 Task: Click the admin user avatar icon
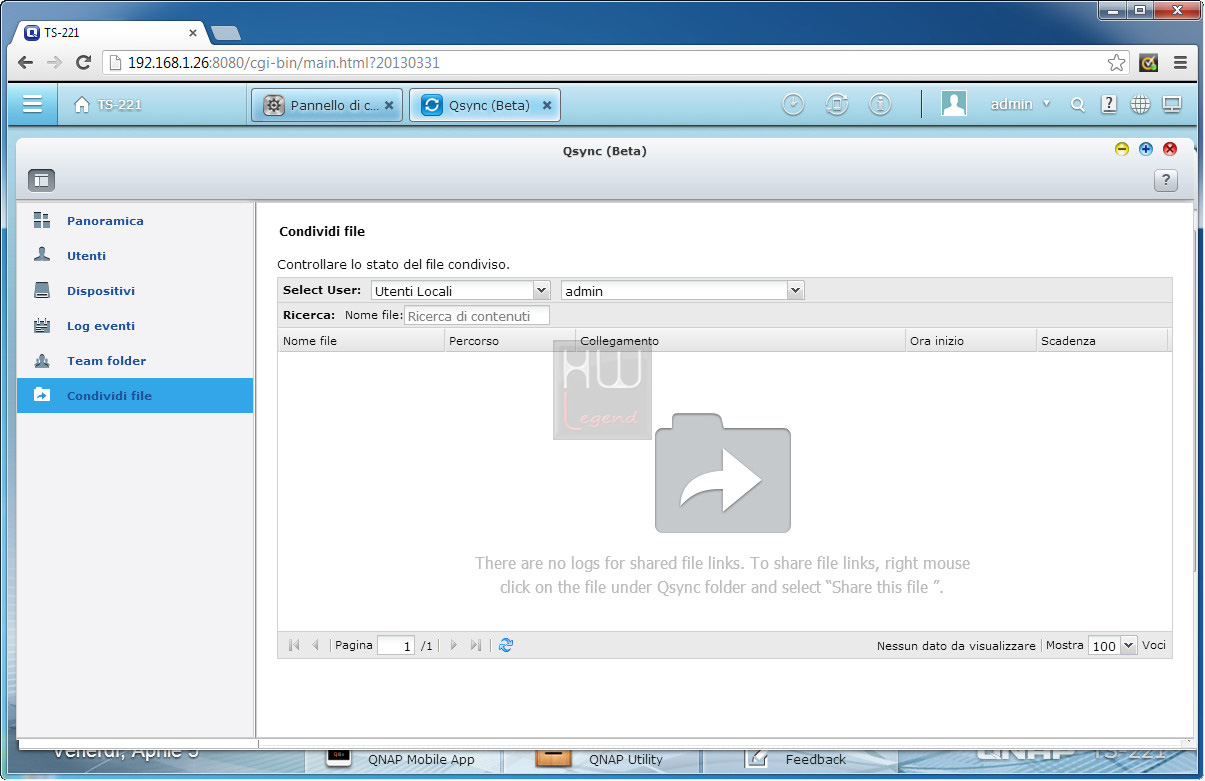(x=954, y=104)
